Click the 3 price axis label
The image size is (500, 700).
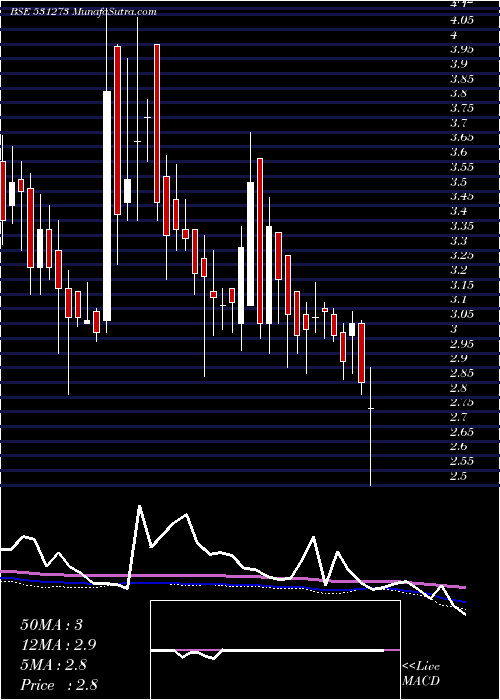click(x=454, y=329)
